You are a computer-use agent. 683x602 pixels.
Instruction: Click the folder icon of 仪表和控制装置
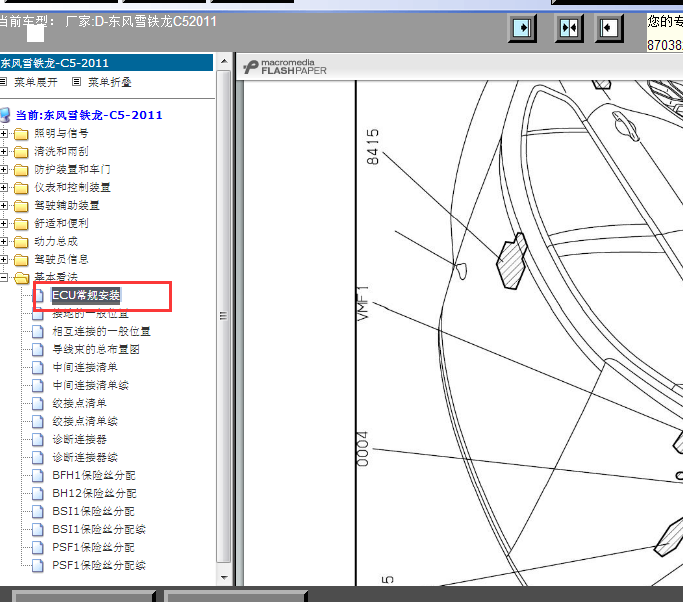tap(21, 188)
